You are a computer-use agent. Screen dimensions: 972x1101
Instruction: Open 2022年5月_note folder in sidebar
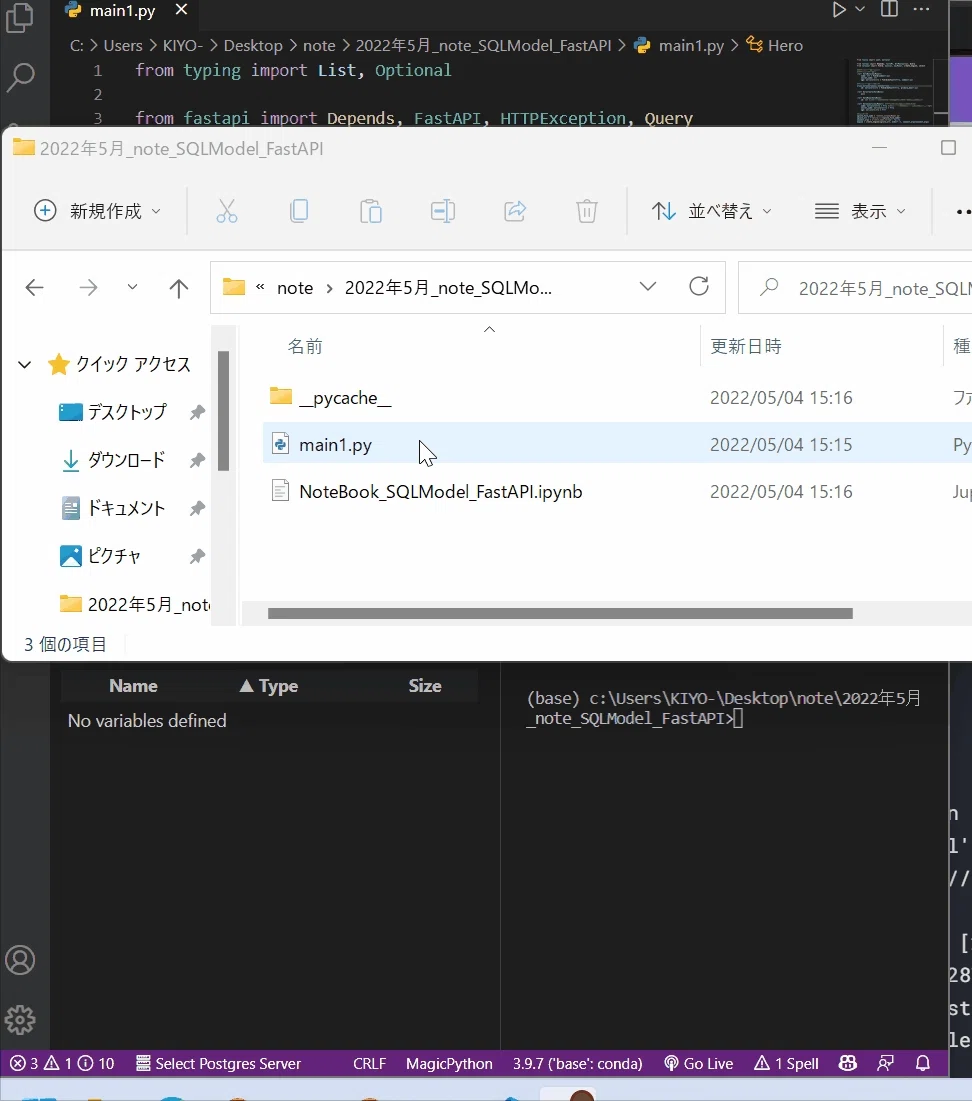pyautogui.click(x=134, y=604)
